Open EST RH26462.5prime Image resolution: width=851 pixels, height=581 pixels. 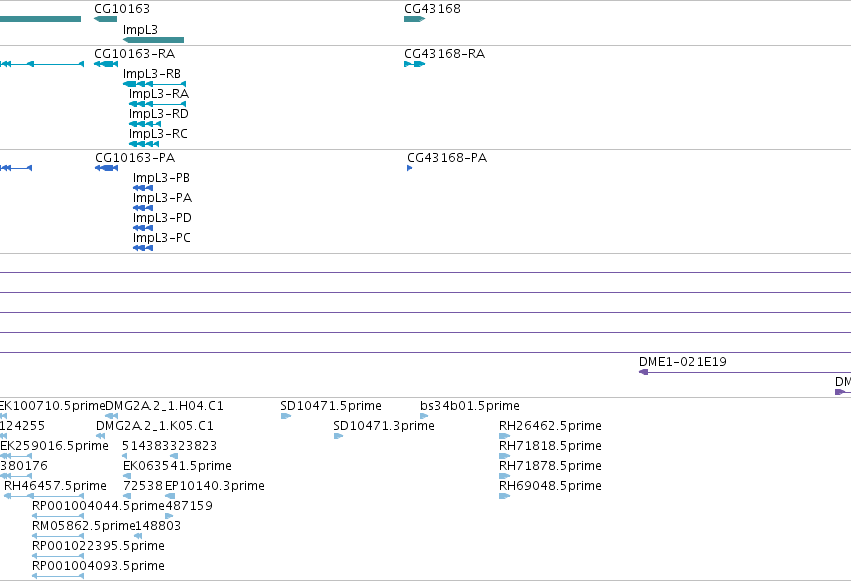550,426
